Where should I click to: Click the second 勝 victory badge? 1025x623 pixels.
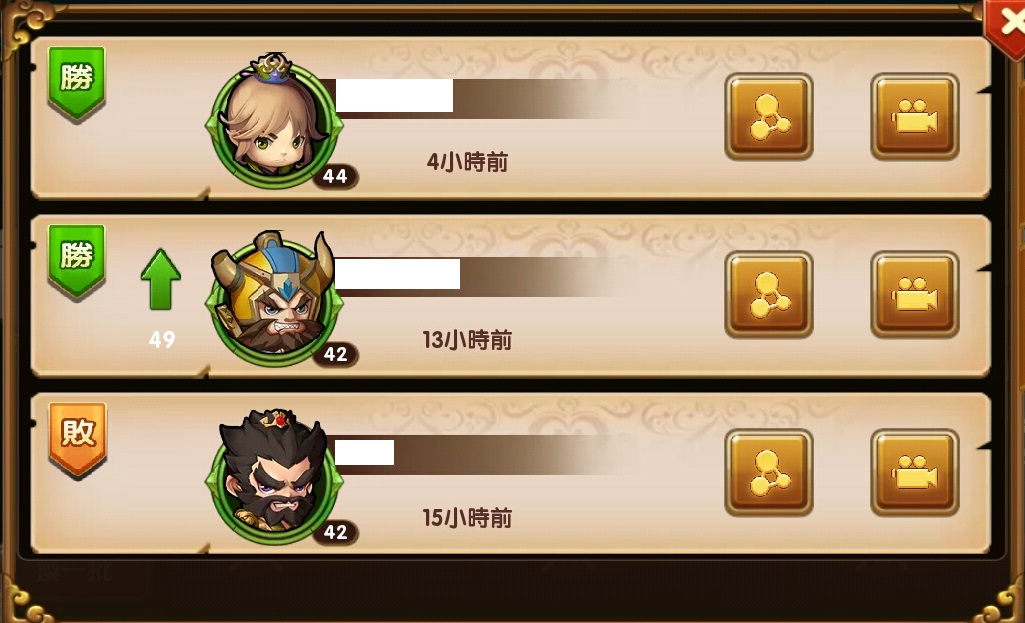coord(76,261)
